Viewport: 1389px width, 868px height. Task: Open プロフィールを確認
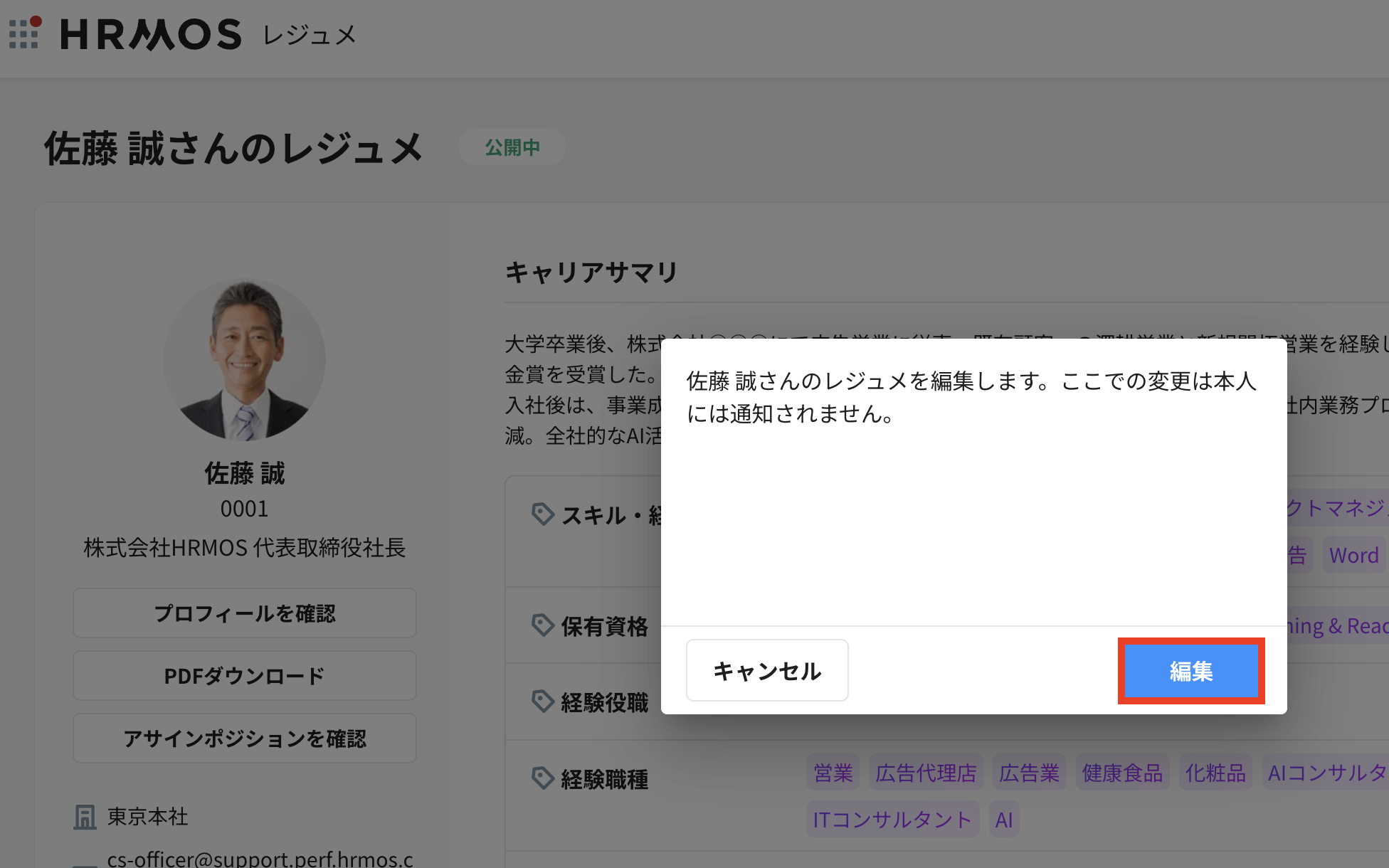(244, 613)
